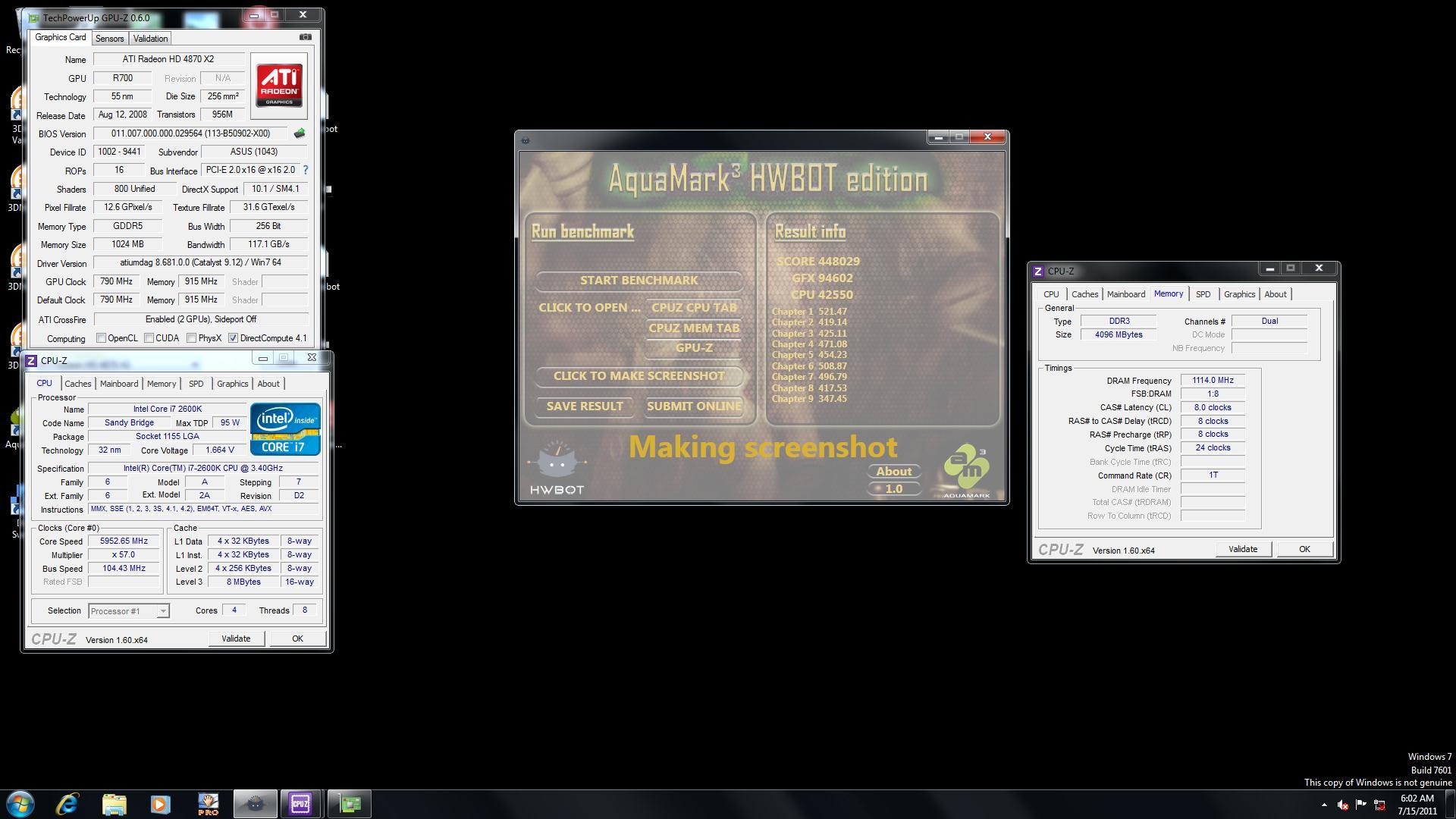Click the ATI Radeon logo in GPU-Z
Screen dimensions: 1456x819
pyautogui.click(x=279, y=86)
